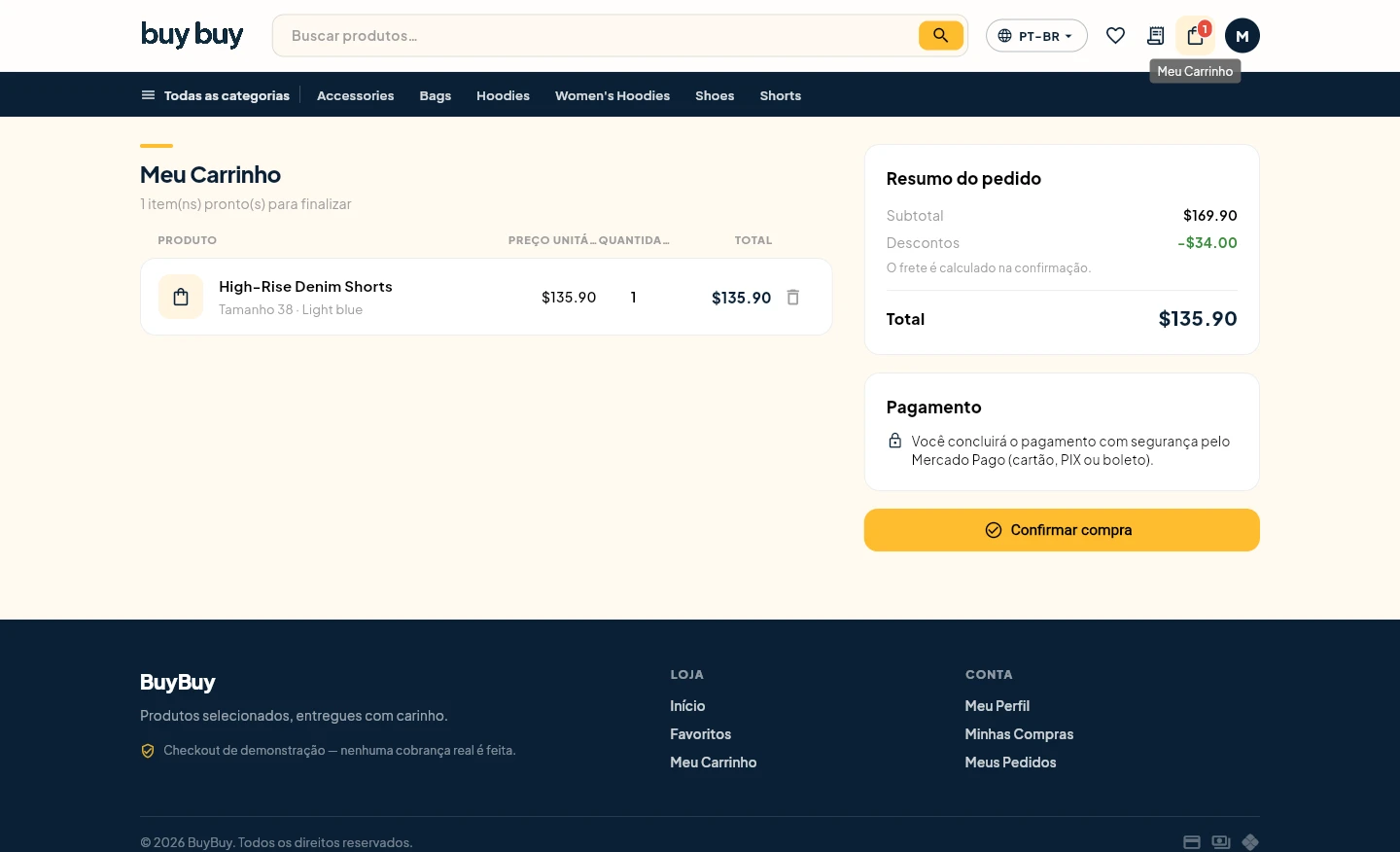Click footer Meu Carrinho link
Screen dimensions: 1400x852
pyautogui.click(x=713, y=763)
